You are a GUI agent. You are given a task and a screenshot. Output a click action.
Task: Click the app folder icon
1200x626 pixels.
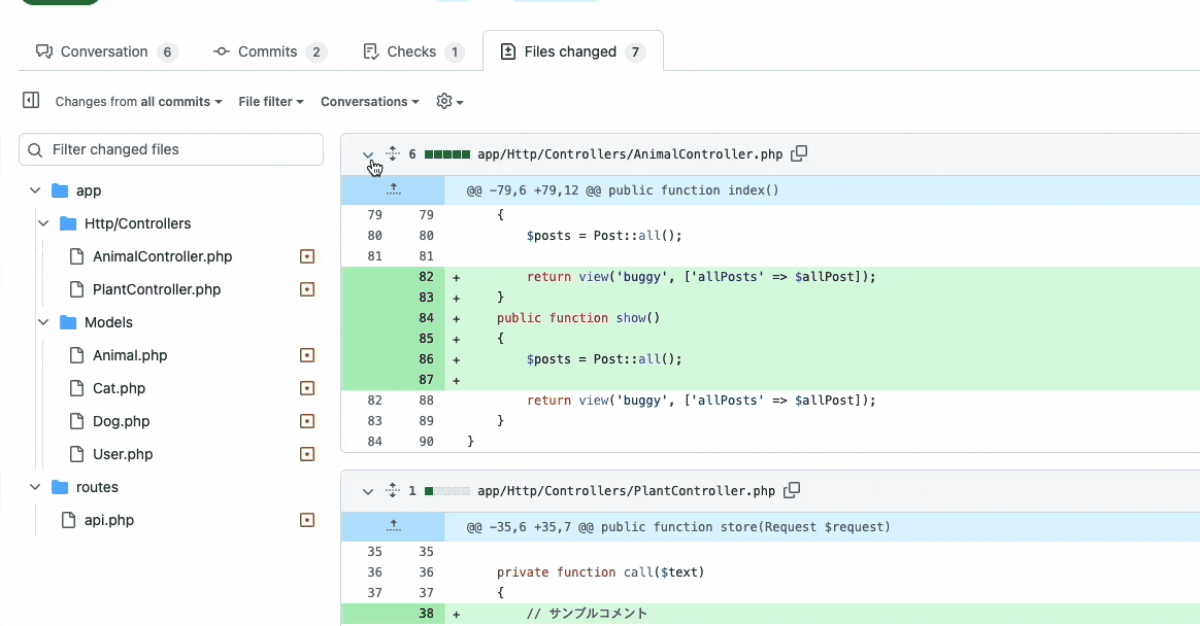[60, 191]
